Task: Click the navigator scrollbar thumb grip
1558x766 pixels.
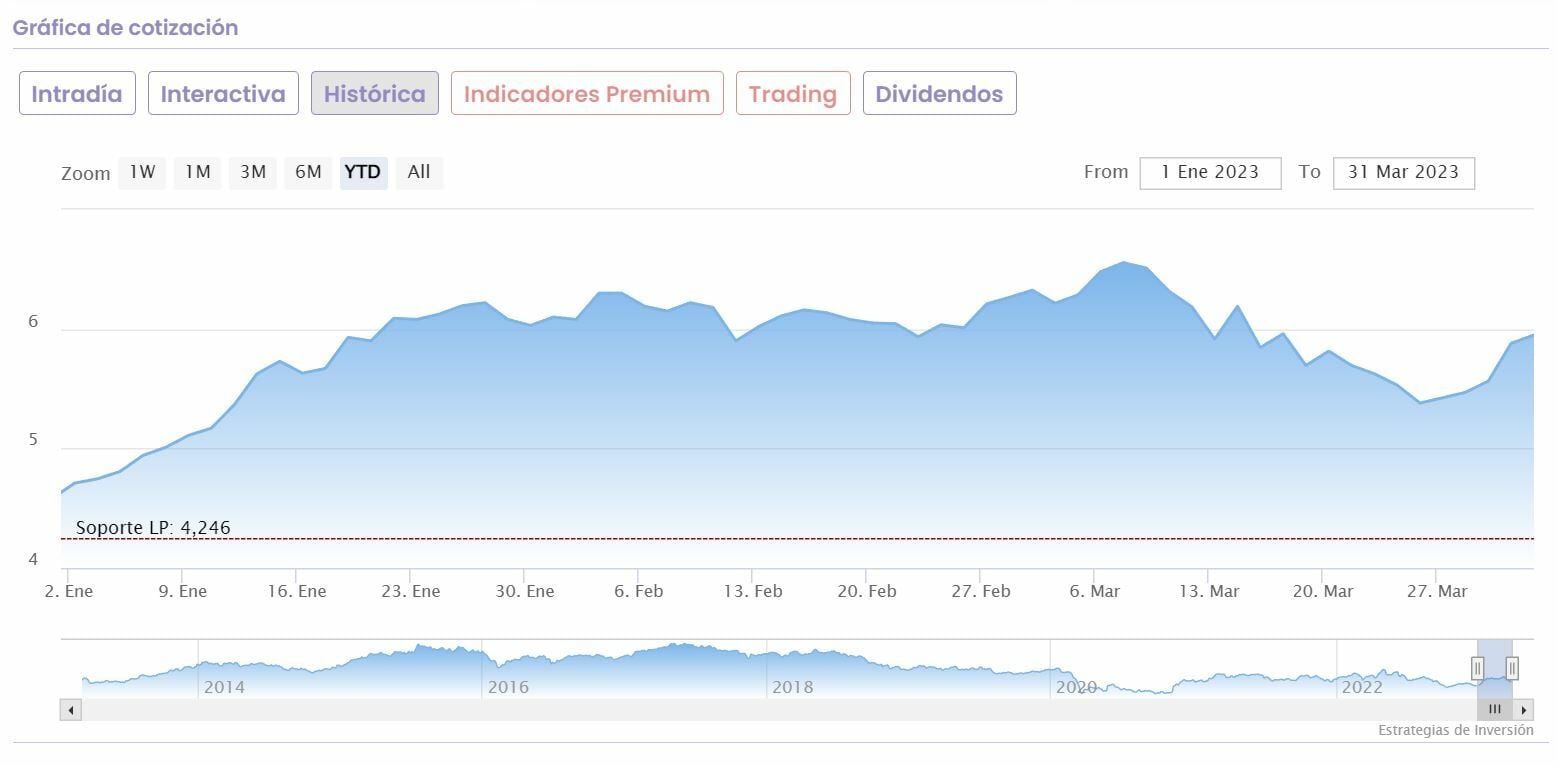Action: pos(1495,710)
